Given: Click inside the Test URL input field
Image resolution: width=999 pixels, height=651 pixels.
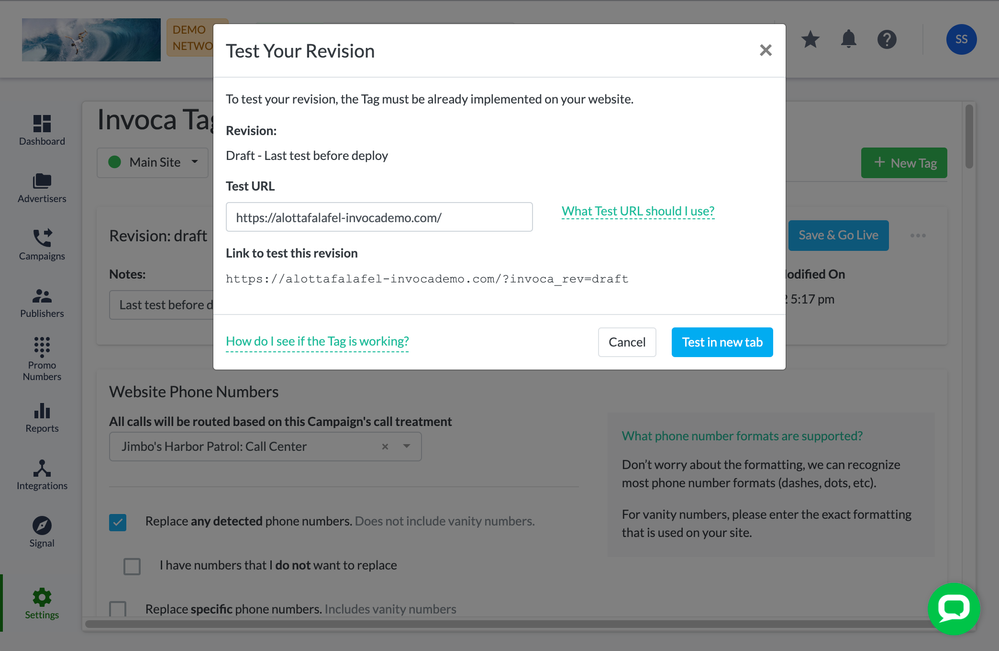Looking at the screenshot, I should tap(379, 217).
